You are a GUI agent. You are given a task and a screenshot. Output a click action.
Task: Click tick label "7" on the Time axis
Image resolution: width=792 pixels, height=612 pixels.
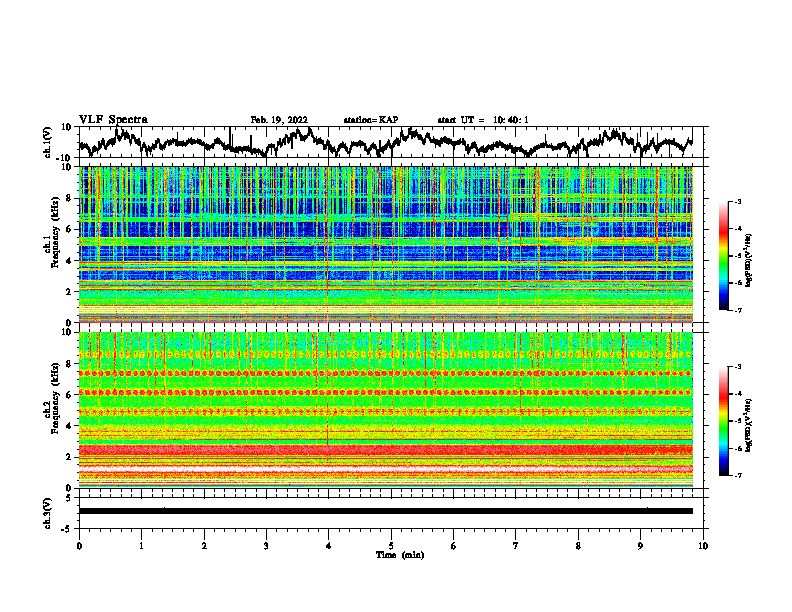pos(516,546)
